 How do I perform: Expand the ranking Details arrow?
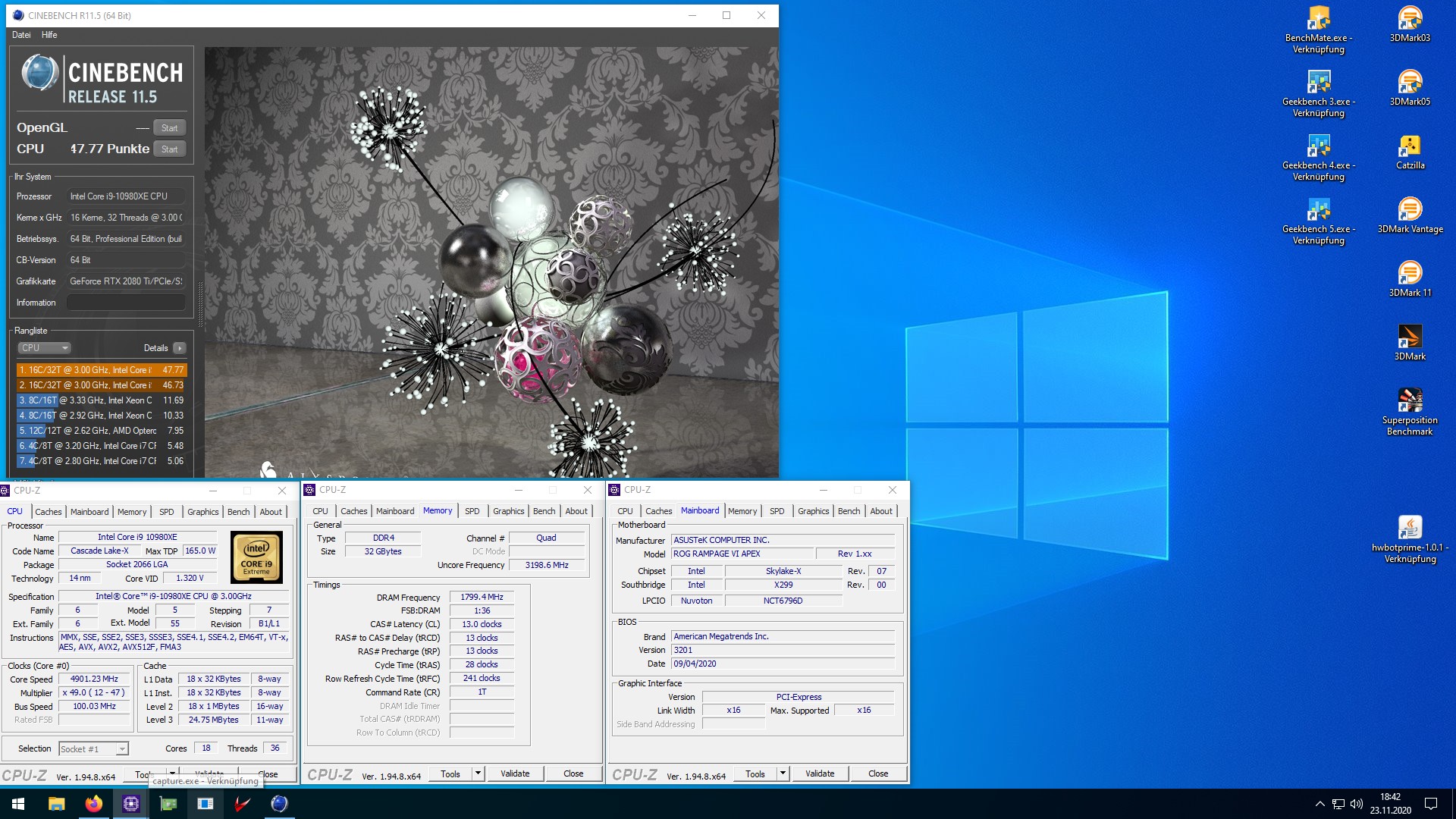(x=179, y=348)
